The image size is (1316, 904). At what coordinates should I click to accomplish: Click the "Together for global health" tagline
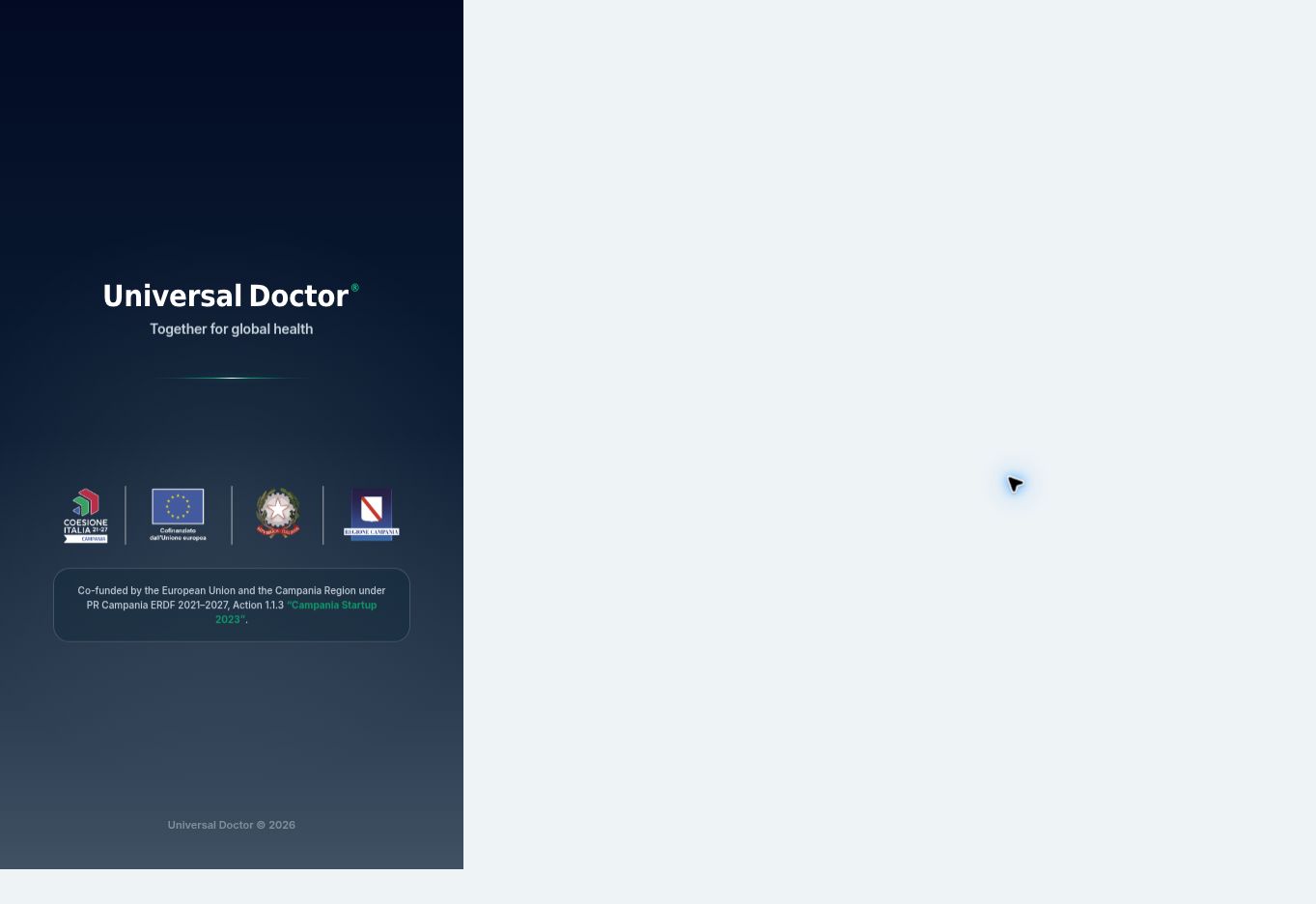(x=231, y=329)
